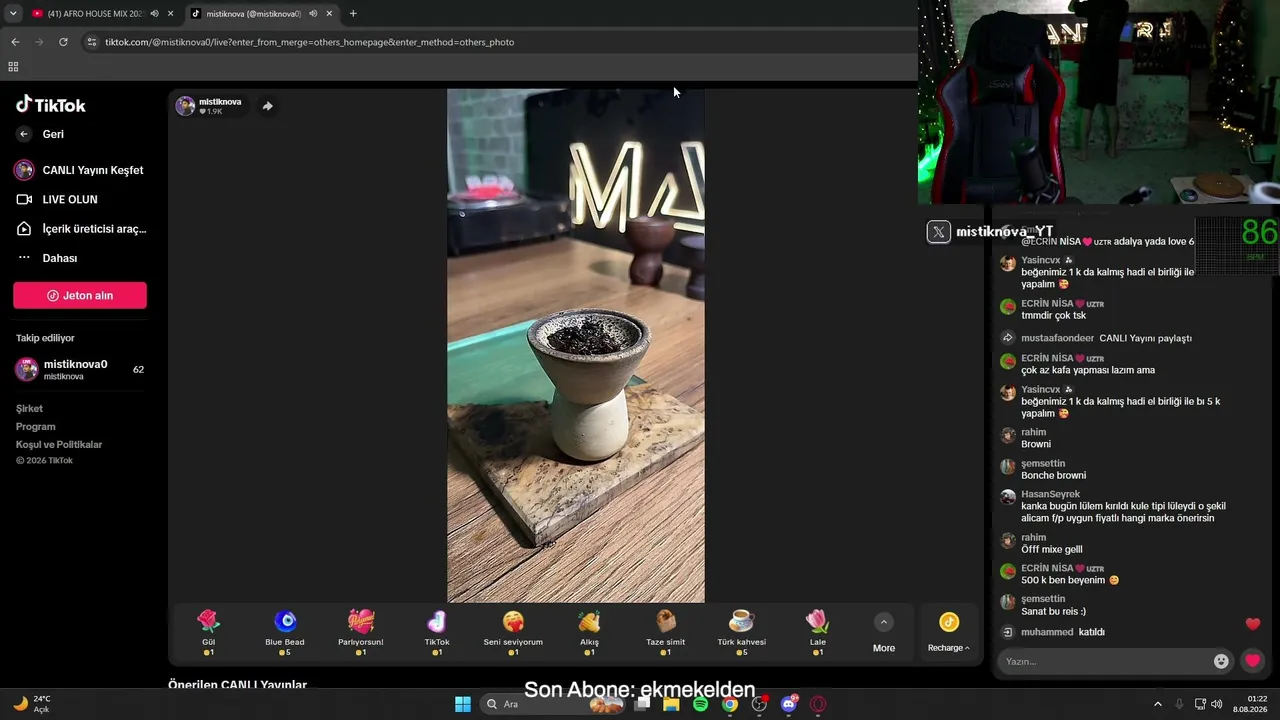Open a new browser tab
Viewport: 1280px width, 720px height.
click(x=353, y=14)
